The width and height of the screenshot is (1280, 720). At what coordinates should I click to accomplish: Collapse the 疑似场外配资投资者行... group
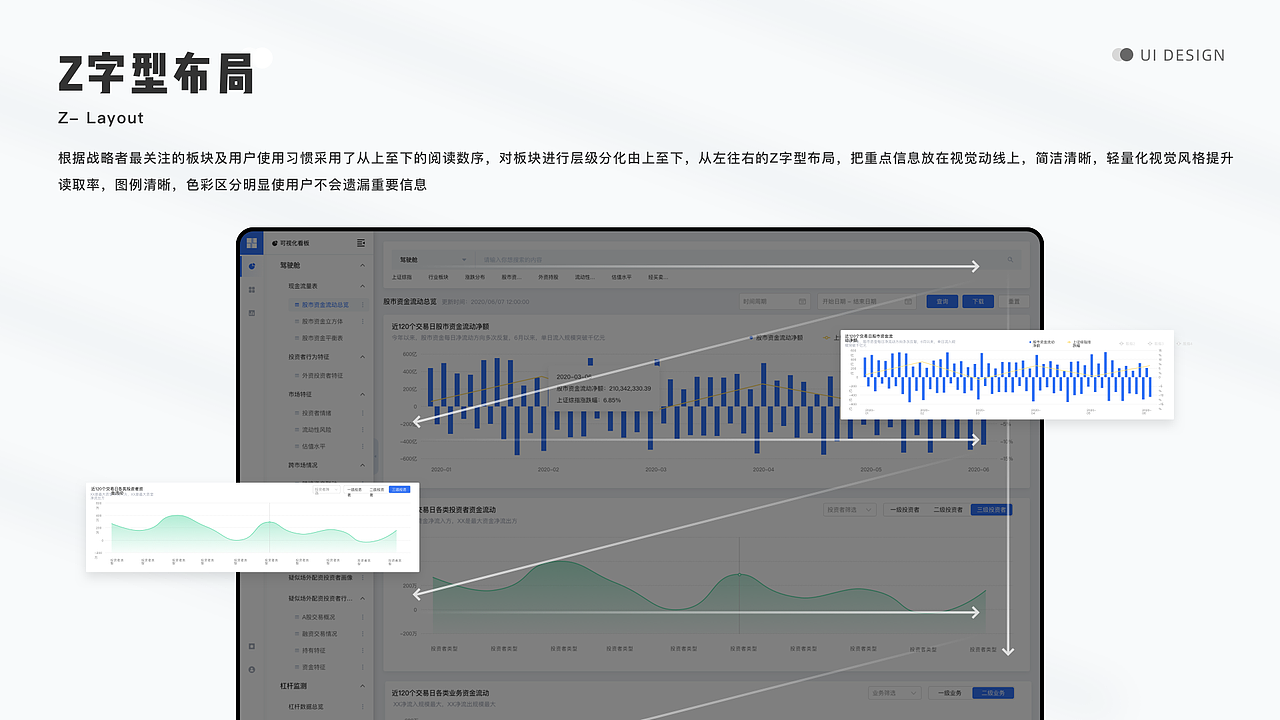click(363, 598)
